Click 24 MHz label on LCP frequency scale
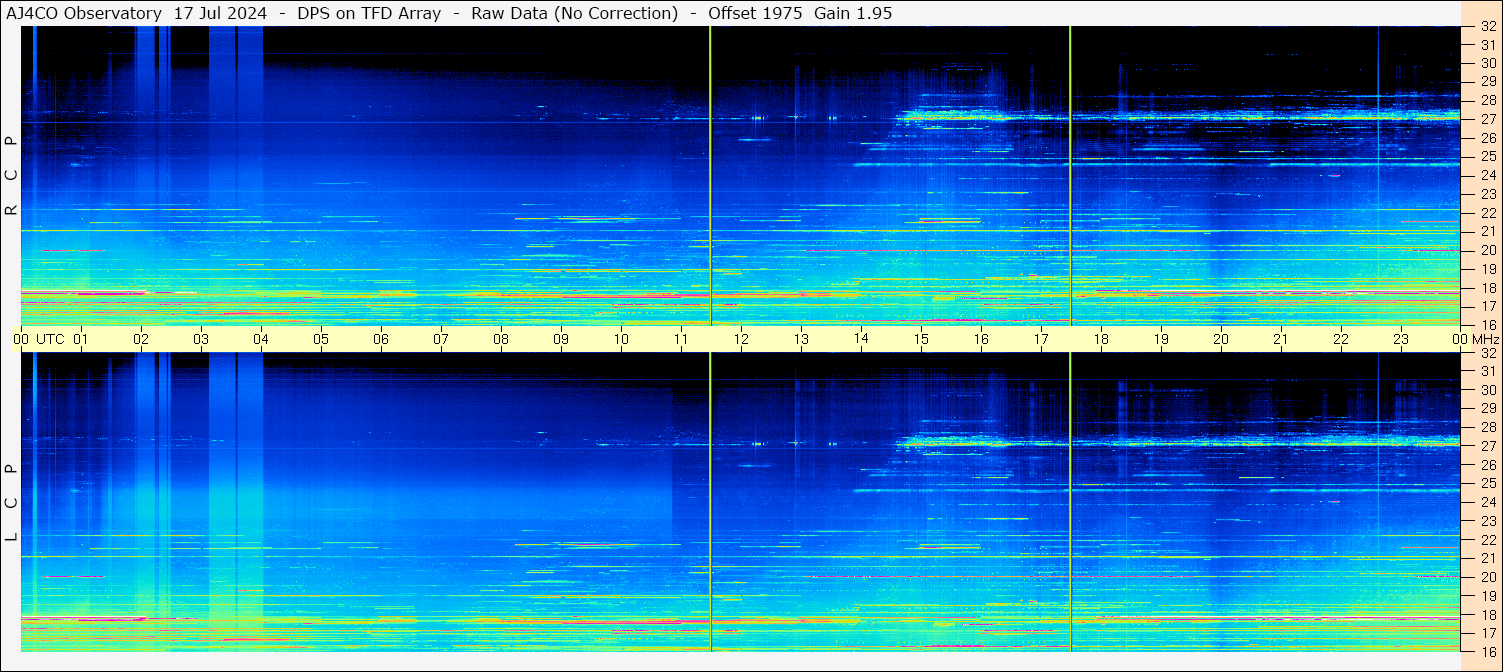This screenshot has height=672, width=1503. (1487, 502)
